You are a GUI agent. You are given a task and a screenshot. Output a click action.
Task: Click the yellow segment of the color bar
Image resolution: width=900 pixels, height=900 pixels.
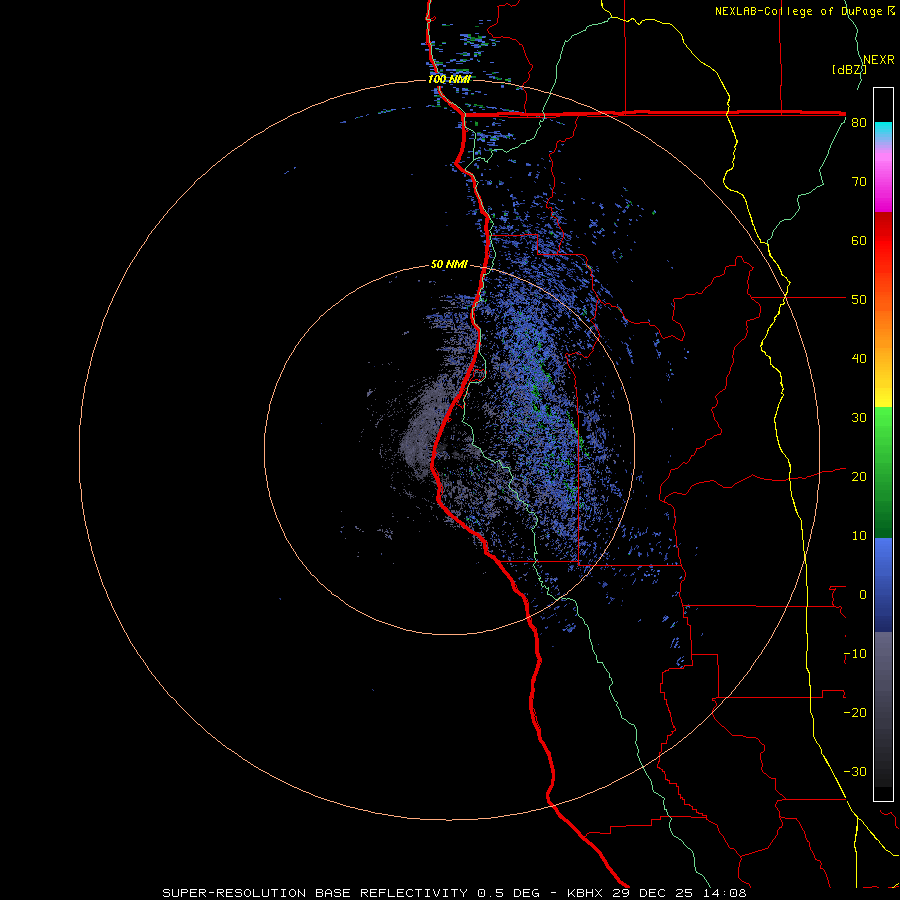coord(883,389)
